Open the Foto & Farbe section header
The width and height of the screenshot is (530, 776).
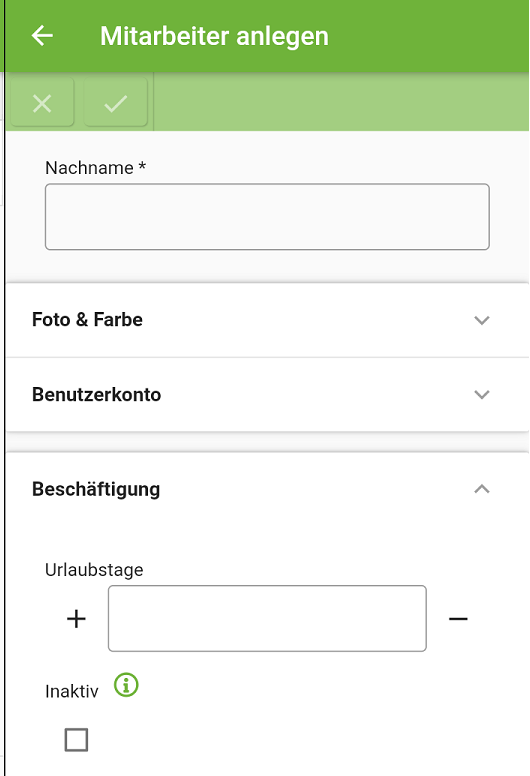267,320
